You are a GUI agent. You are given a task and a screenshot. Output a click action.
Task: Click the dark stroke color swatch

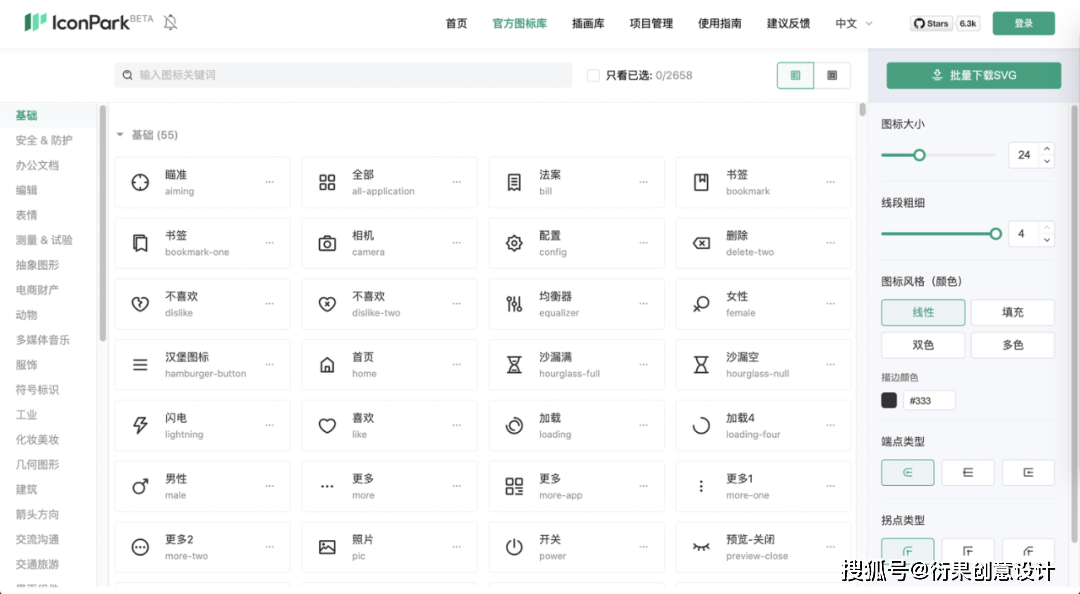click(889, 400)
